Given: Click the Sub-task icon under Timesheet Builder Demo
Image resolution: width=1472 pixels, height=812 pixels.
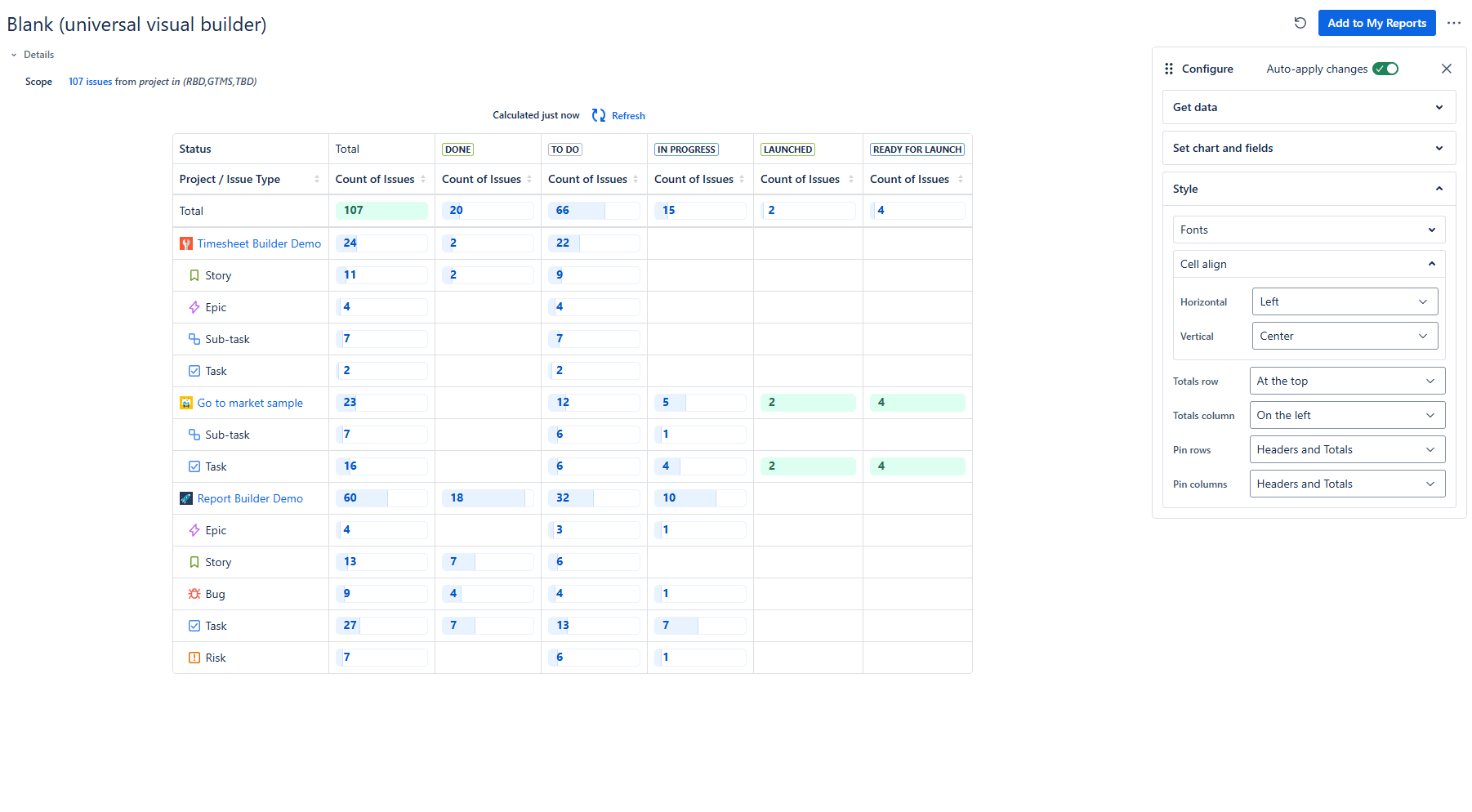Looking at the screenshot, I should (x=194, y=339).
